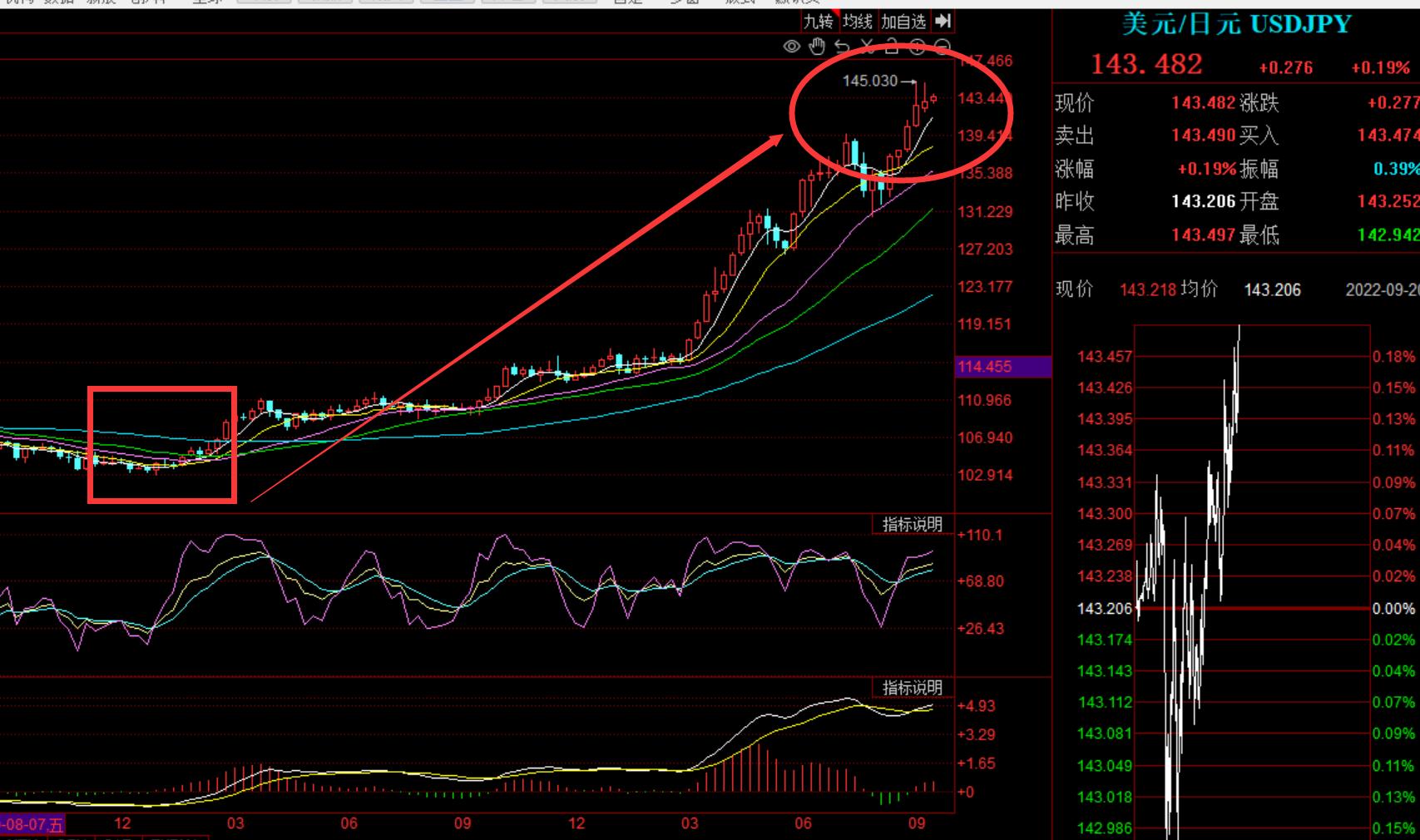
Task: Click the 均价 value 143.206
Action: (1273, 289)
